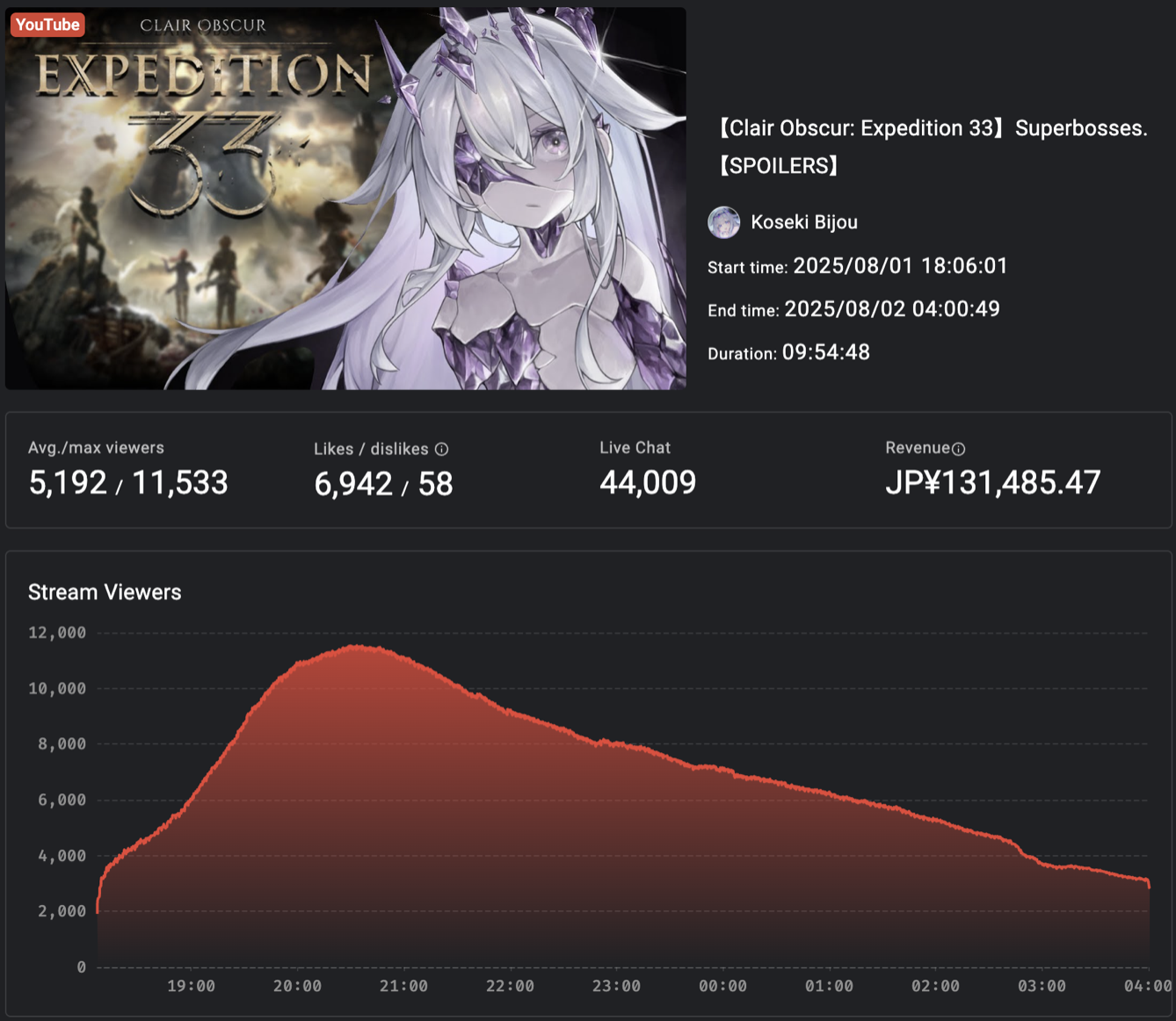Click the Stream Viewers chart heading

[105, 592]
